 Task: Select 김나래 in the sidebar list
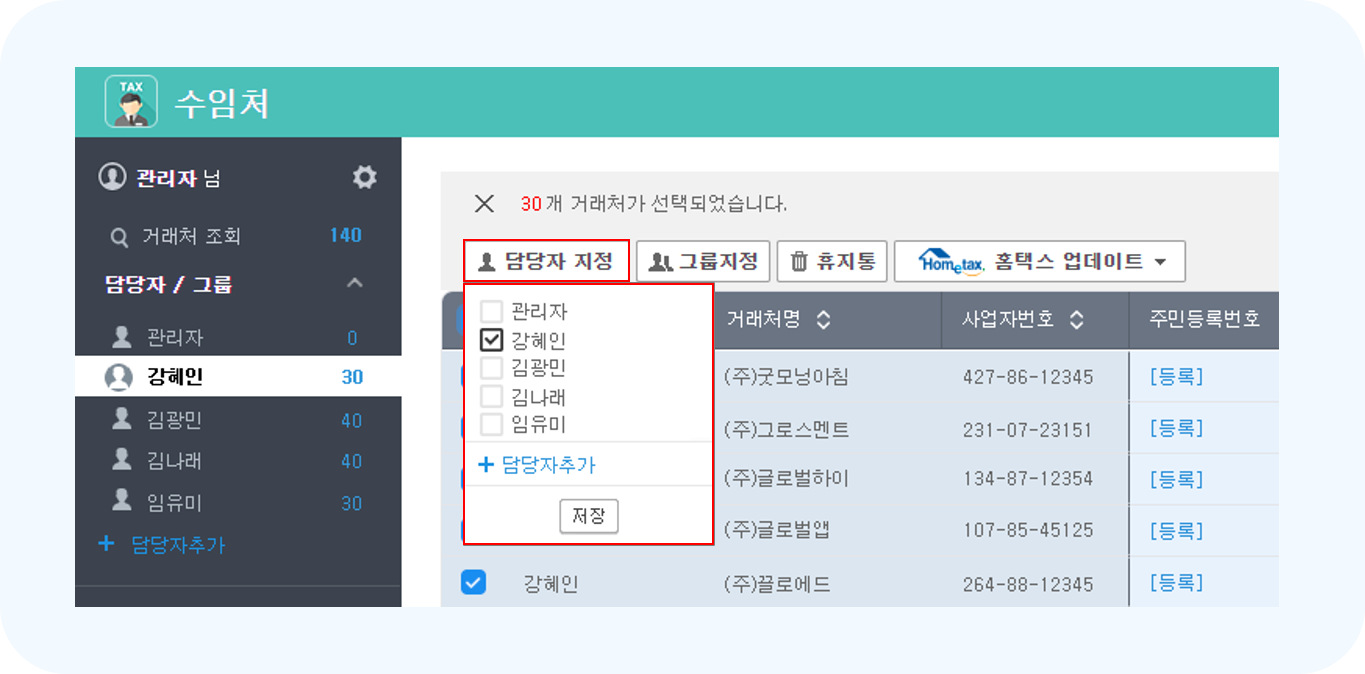tap(174, 461)
